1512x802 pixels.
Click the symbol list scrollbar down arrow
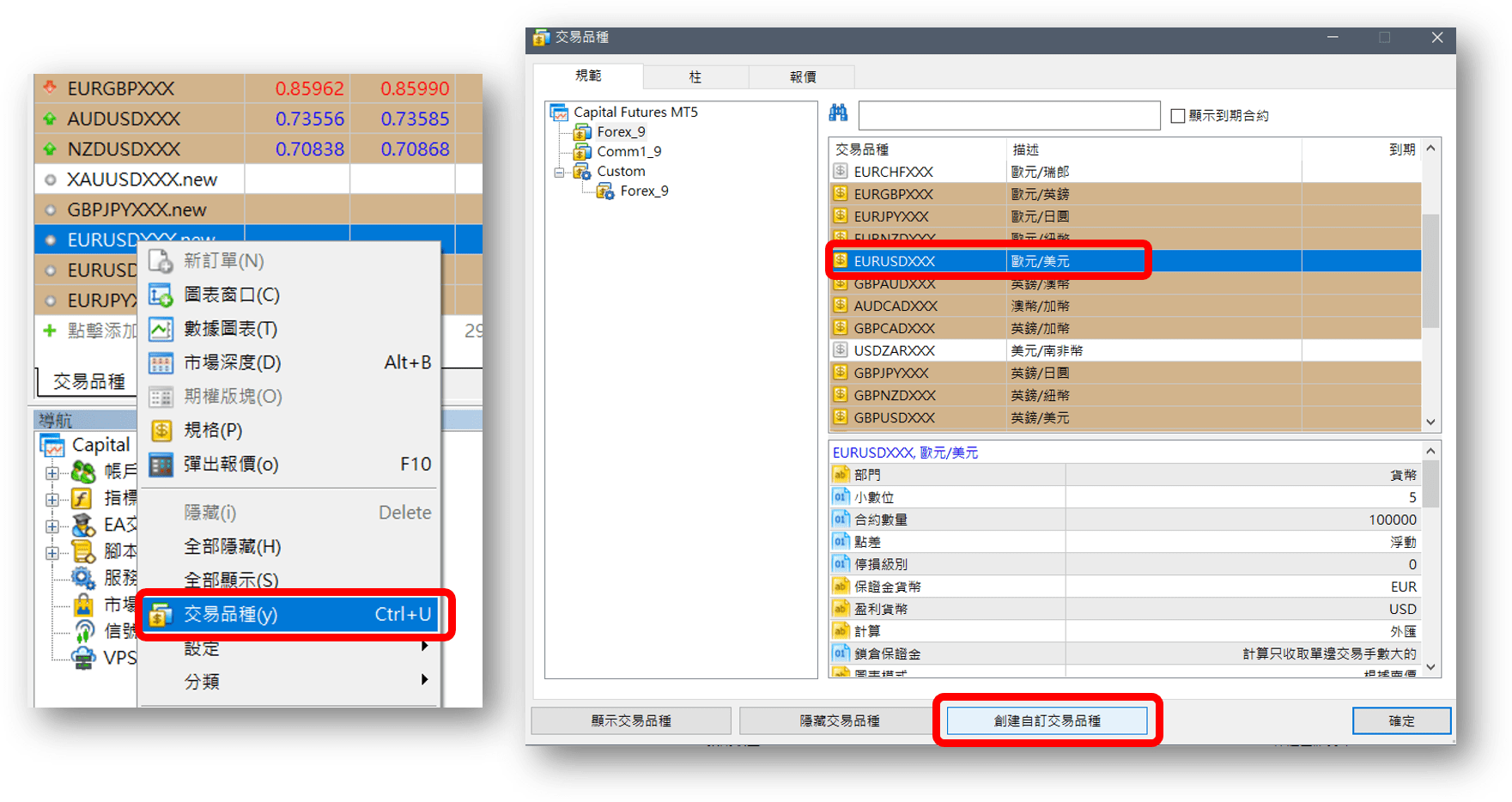click(1430, 422)
